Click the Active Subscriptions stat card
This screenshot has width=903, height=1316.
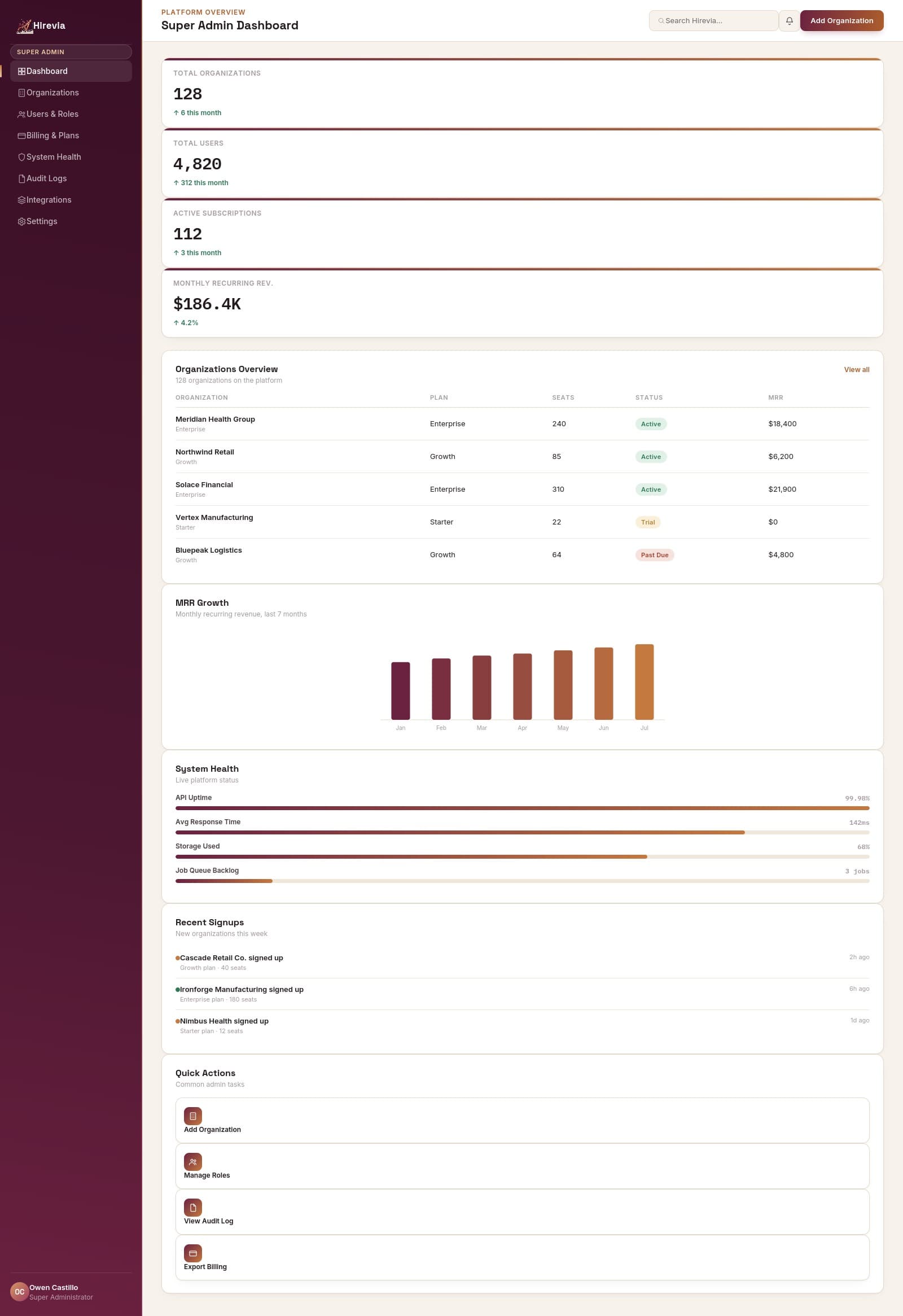522,233
